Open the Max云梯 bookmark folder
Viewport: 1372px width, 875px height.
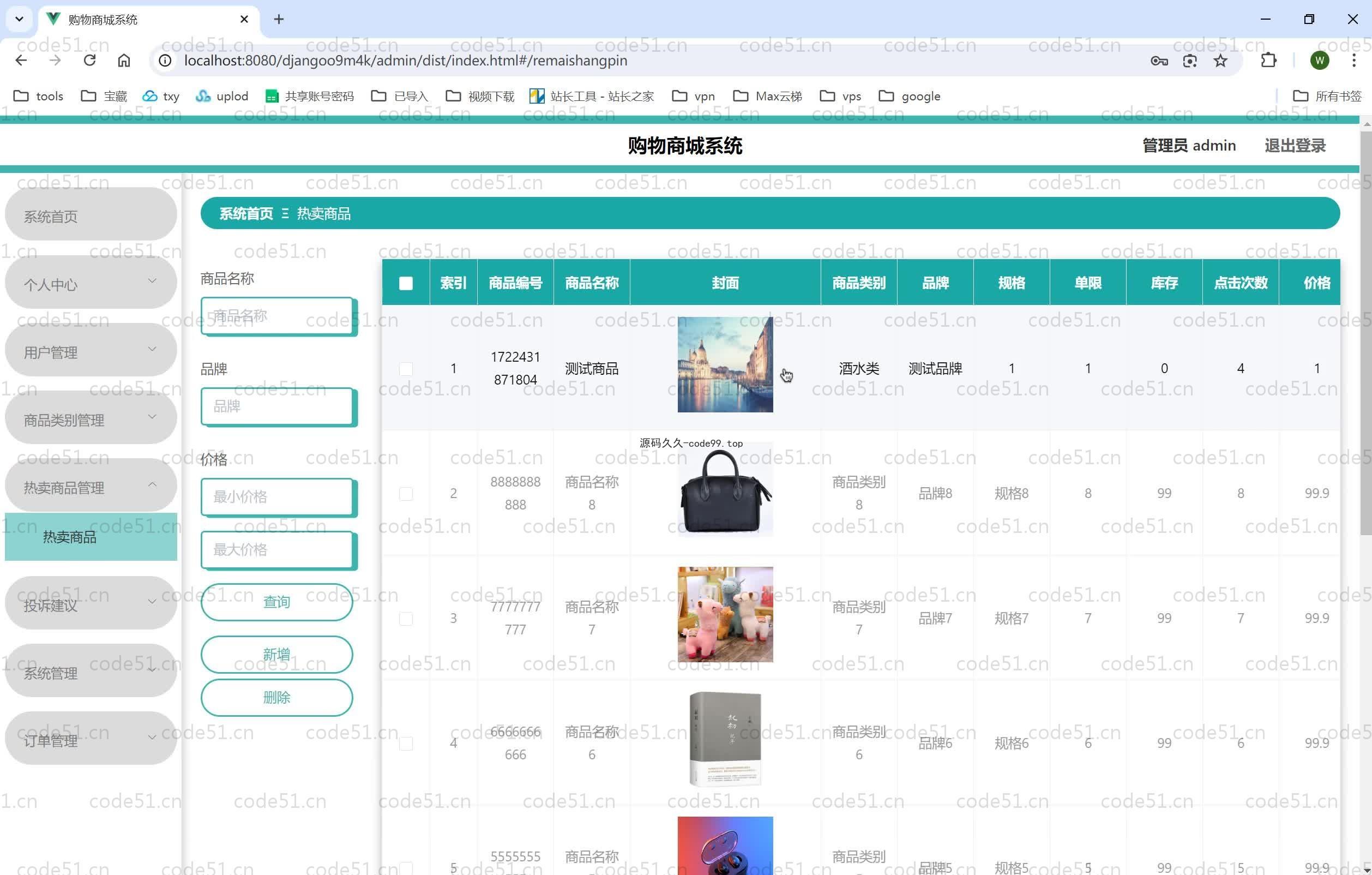pyautogui.click(x=767, y=96)
